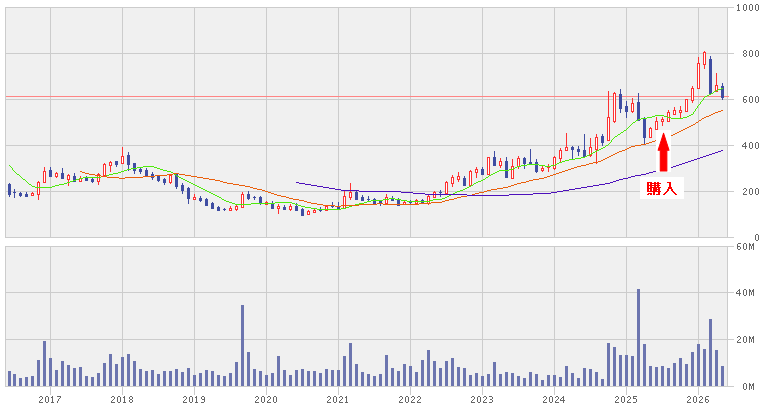Click the 200 price axis label
The height and width of the screenshot is (407, 764).
[751, 192]
